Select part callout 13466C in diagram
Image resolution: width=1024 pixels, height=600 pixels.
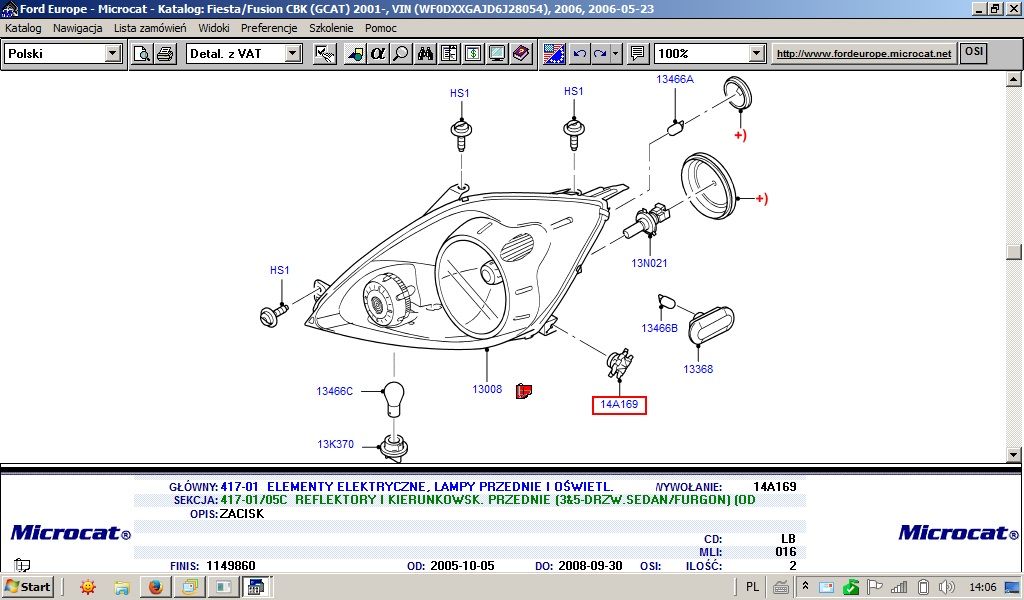tap(334, 391)
